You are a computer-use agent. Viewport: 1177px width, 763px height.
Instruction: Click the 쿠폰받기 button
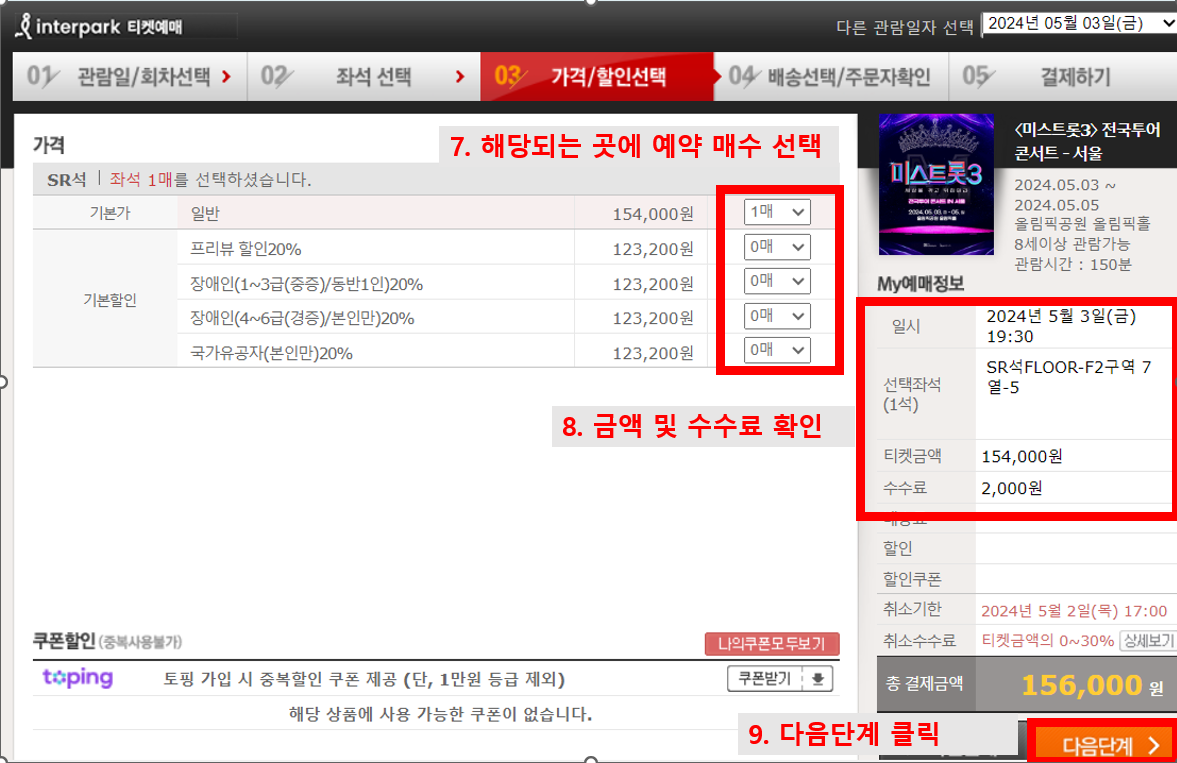coord(762,678)
